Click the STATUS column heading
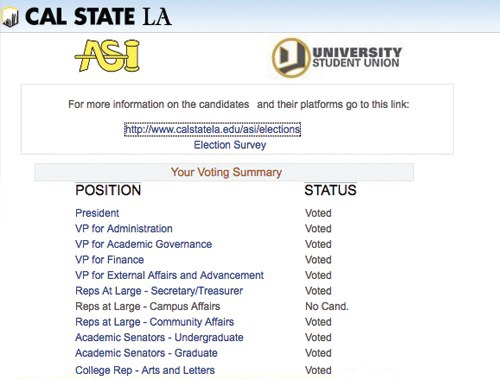Screen dimensions: 500x380 pyautogui.click(x=330, y=190)
